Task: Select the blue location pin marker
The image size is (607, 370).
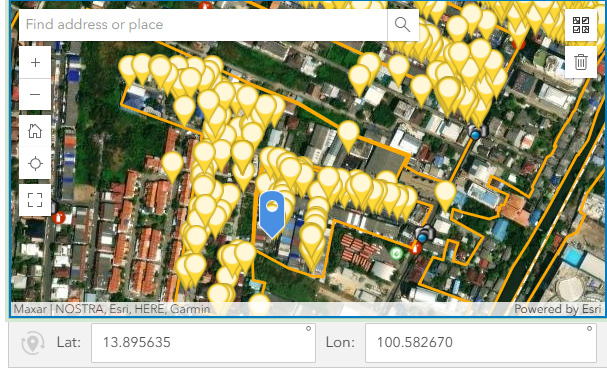Action: click(x=272, y=214)
